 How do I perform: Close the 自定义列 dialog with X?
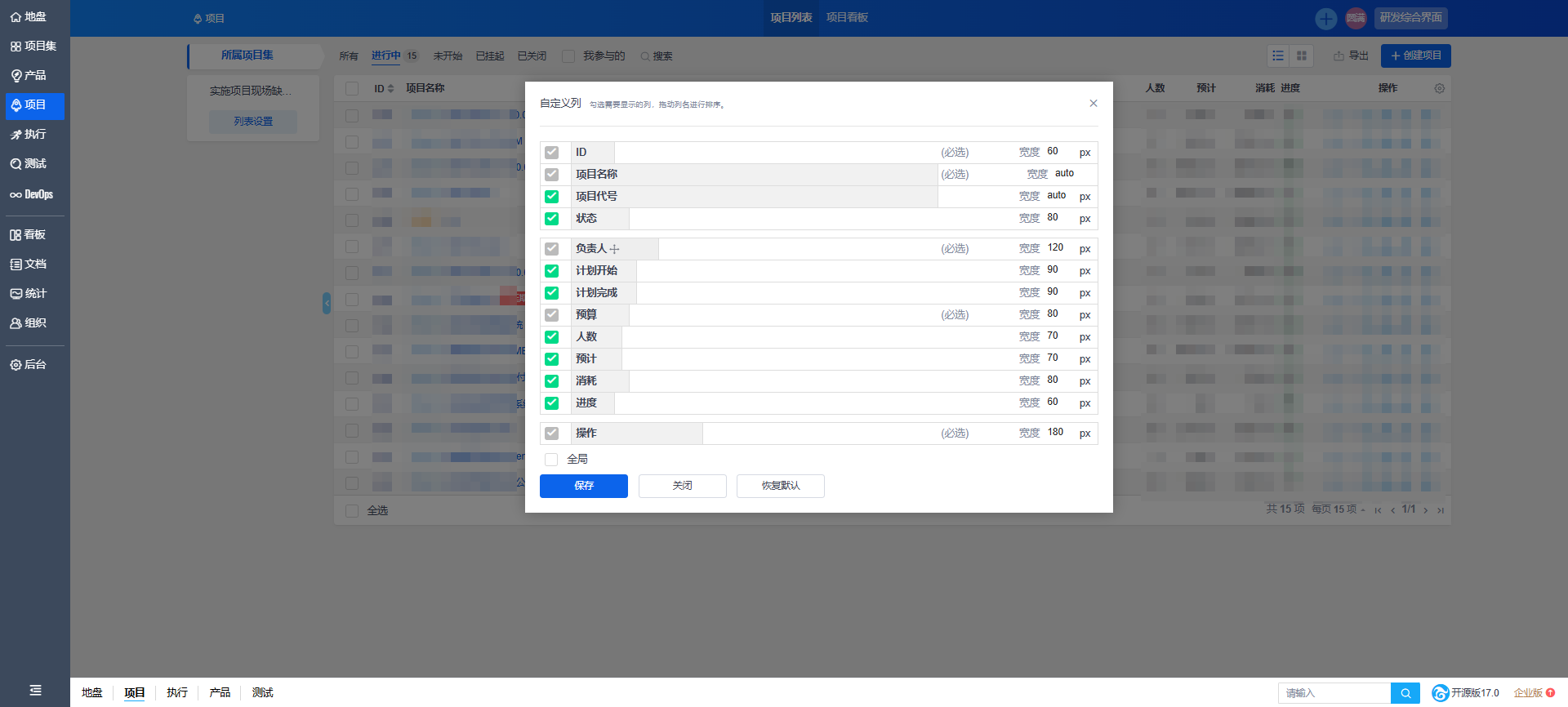[1094, 103]
